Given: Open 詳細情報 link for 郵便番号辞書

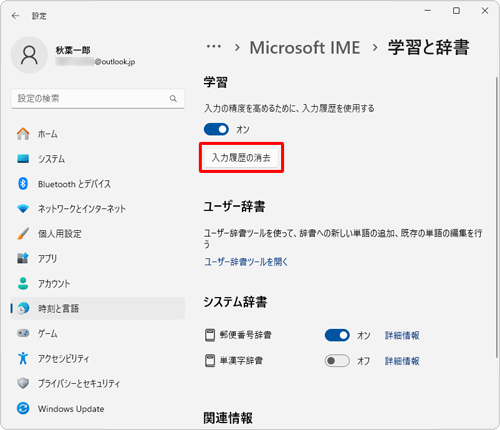Looking at the screenshot, I should point(402,335).
